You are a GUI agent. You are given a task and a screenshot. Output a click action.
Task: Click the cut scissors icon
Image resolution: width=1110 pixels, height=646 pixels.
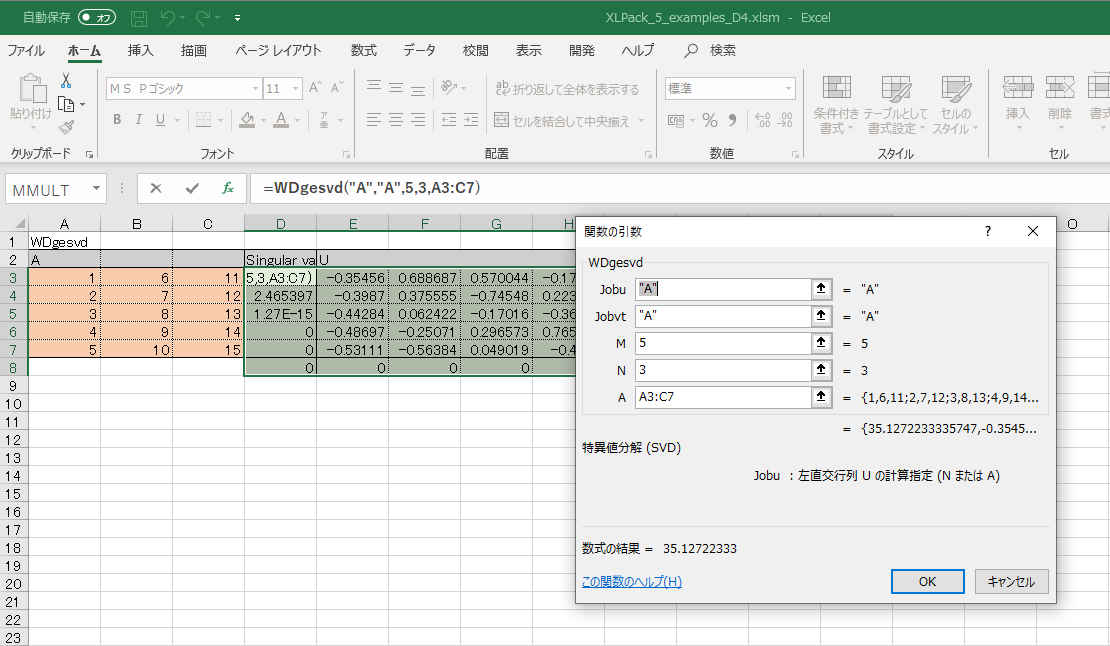click(x=66, y=81)
